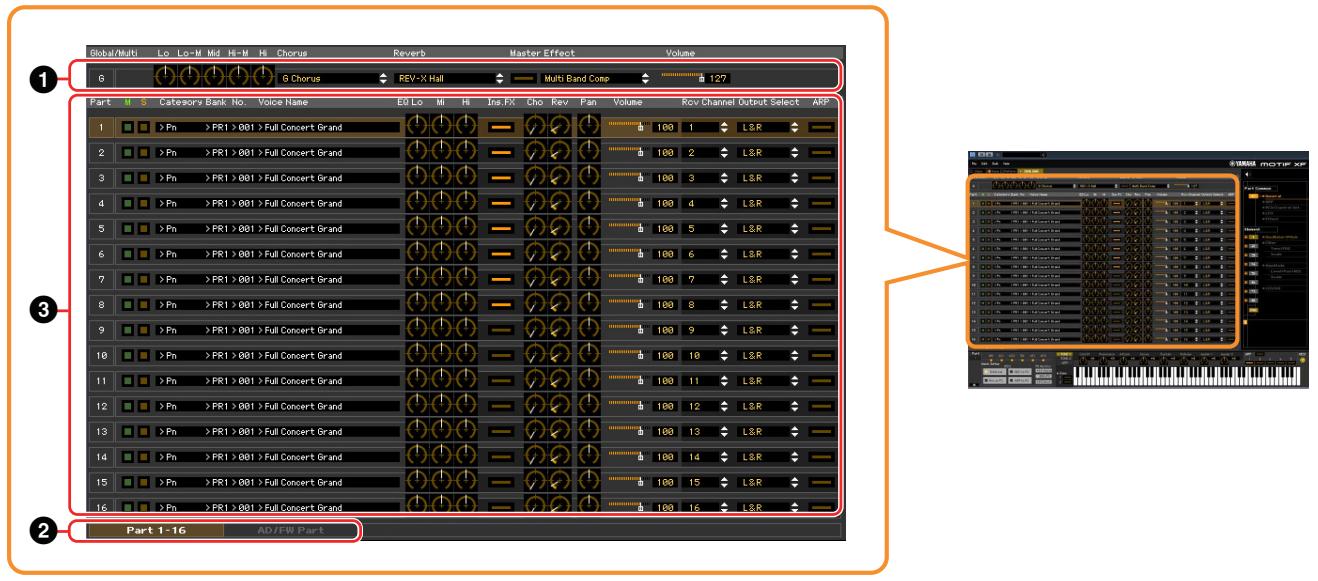Image resolution: width=1318 pixels, height=581 pixels.
Task: Toggle the Ins.FX switch for Part 2
Action: [499, 153]
